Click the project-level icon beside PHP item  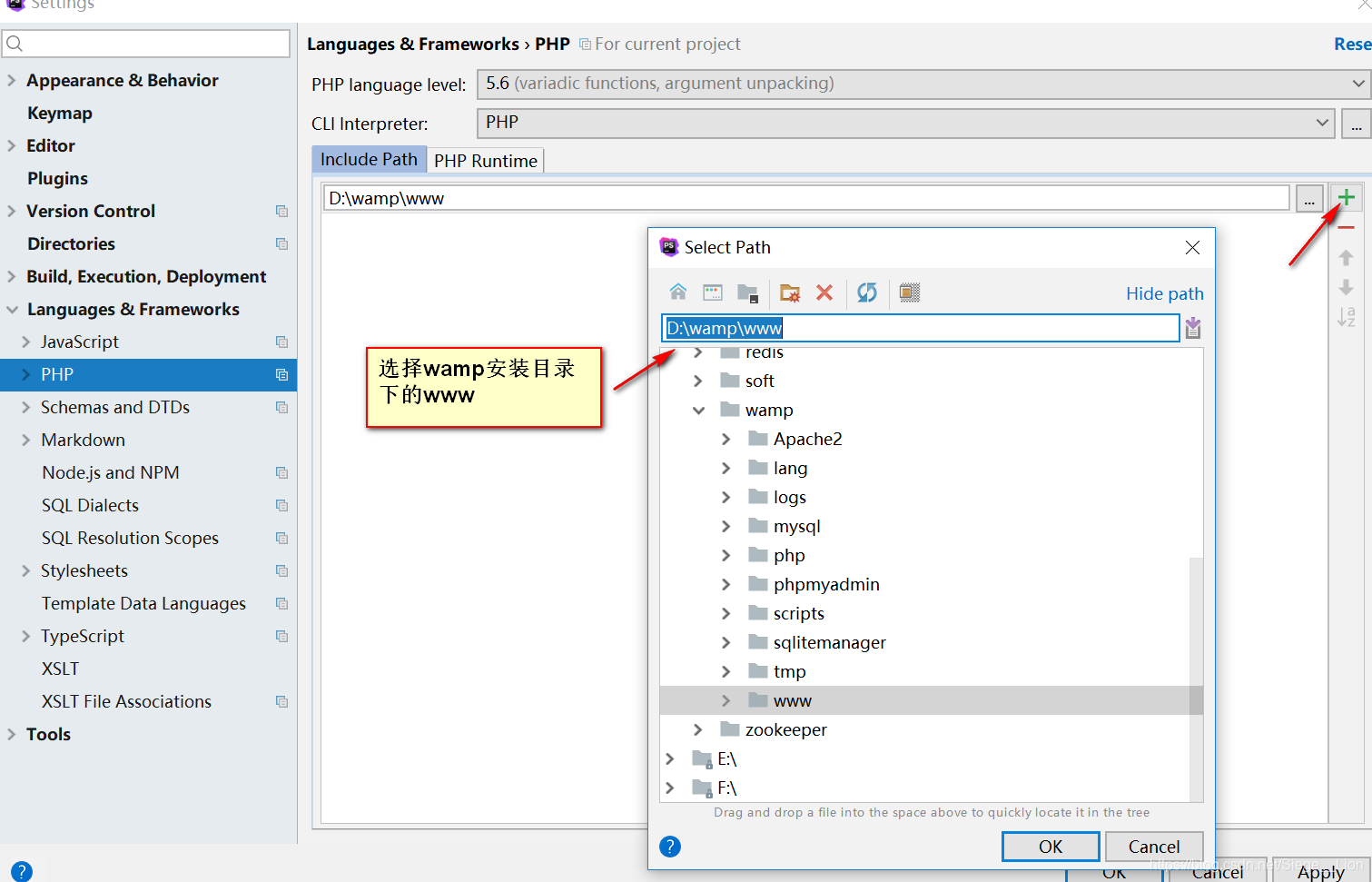coord(281,374)
